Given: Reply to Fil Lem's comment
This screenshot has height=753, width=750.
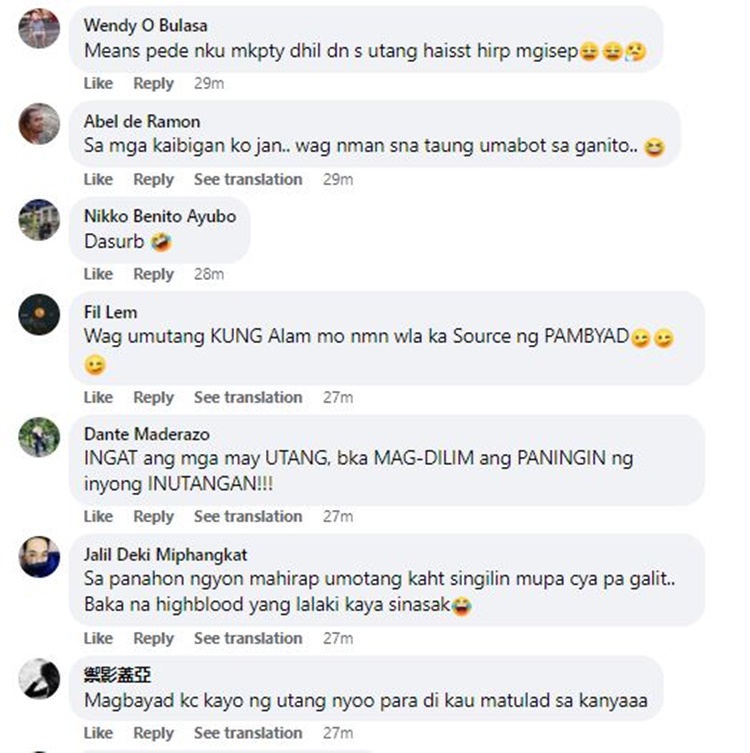Looking at the screenshot, I should pos(154,397).
